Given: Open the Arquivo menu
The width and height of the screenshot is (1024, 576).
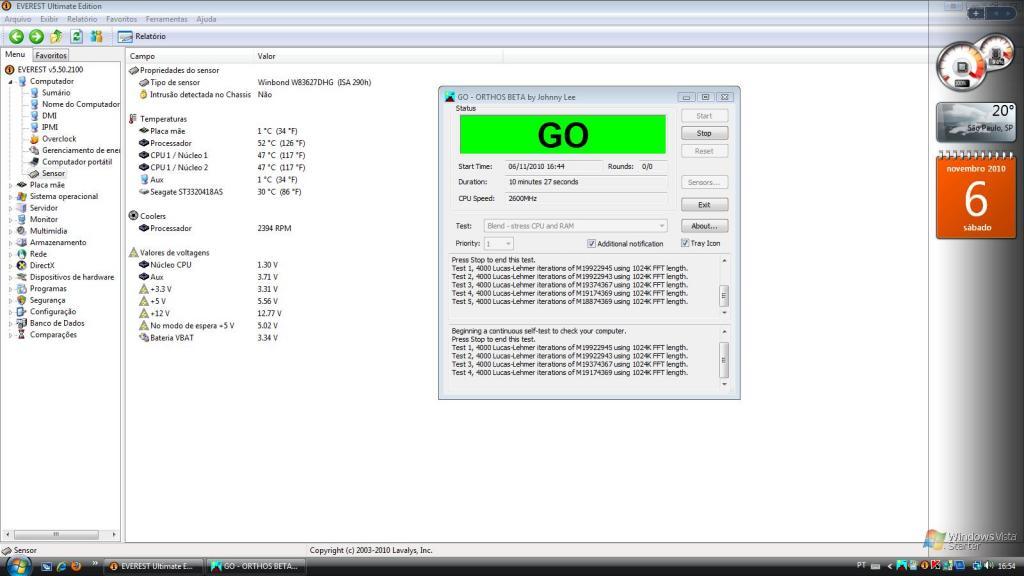Looking at the screenshot, I should click(18, 19).
